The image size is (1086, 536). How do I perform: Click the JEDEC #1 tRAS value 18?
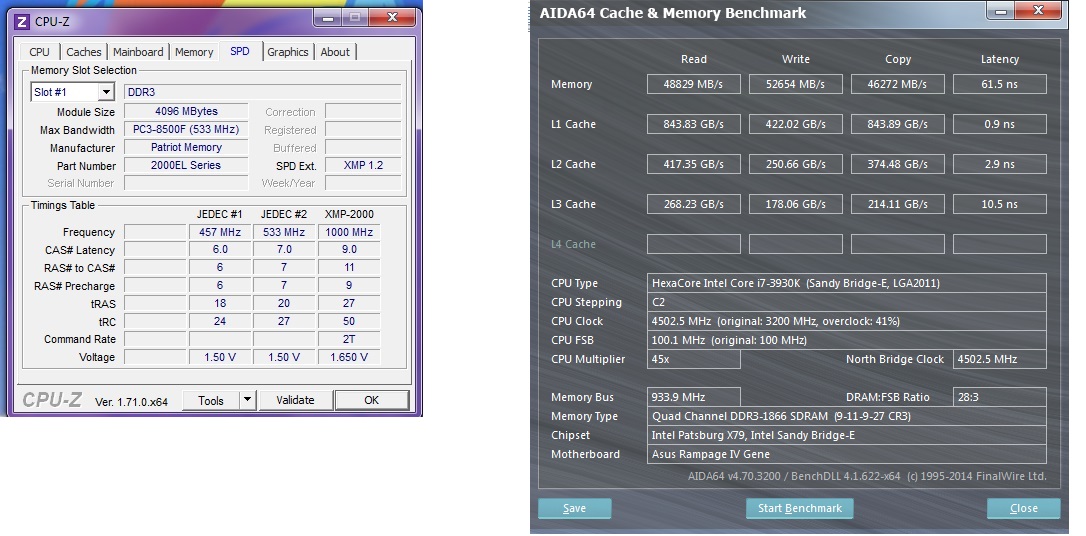(220, 303)
